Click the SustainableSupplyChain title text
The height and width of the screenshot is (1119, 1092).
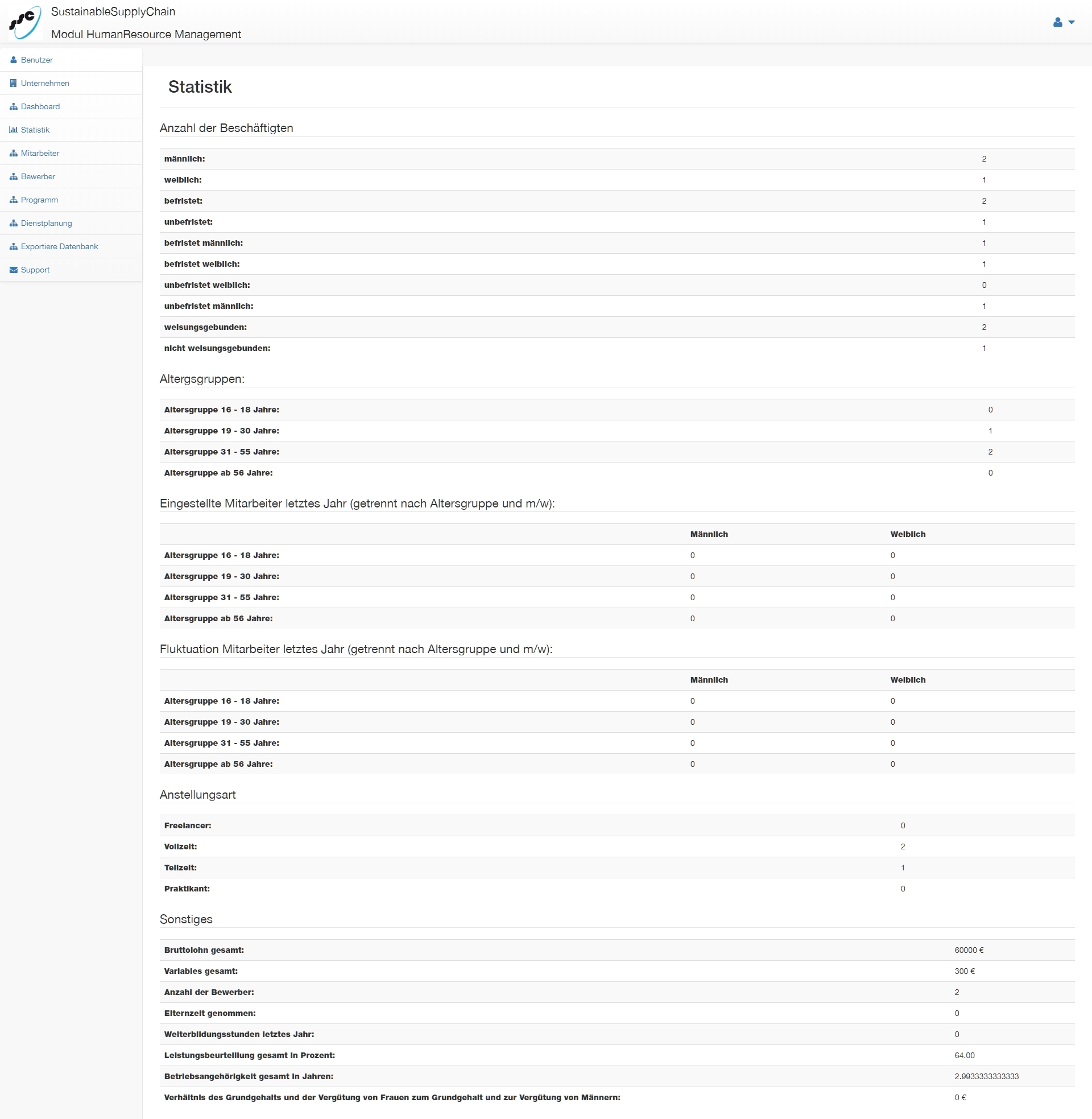pyautogui.click(x=113, y=11)
